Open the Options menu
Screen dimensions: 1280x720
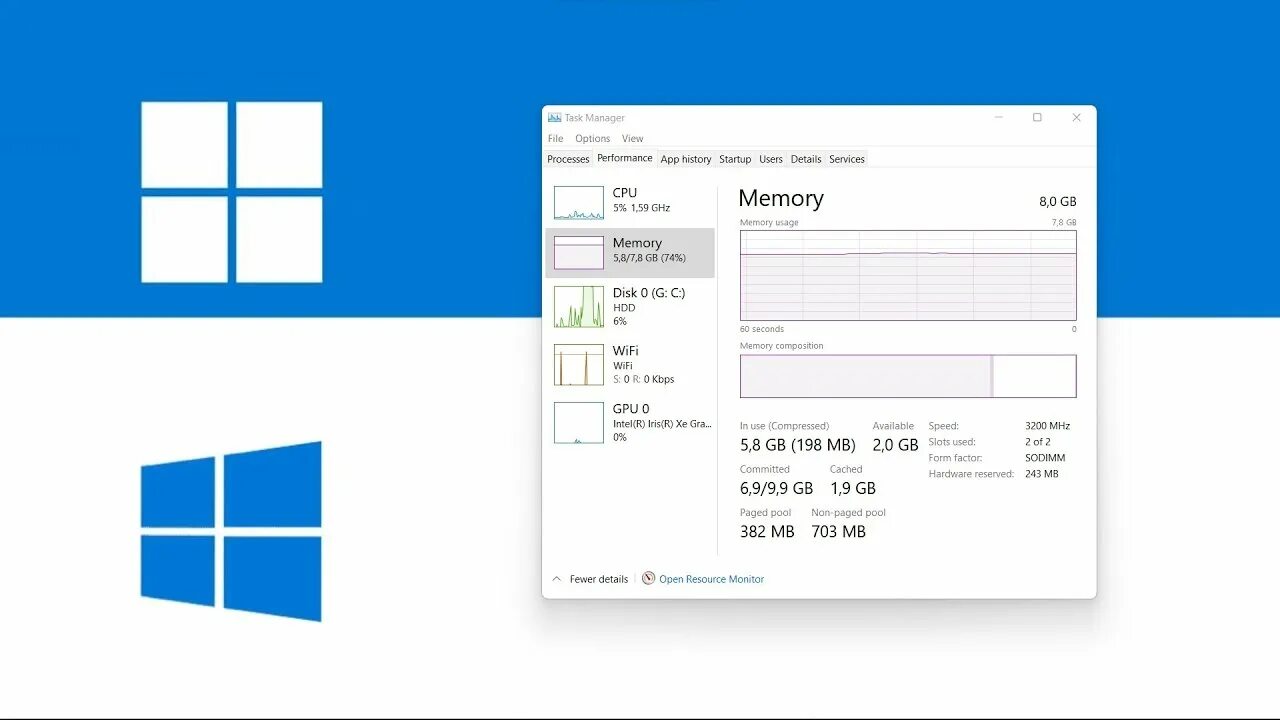tap(592, 139)
